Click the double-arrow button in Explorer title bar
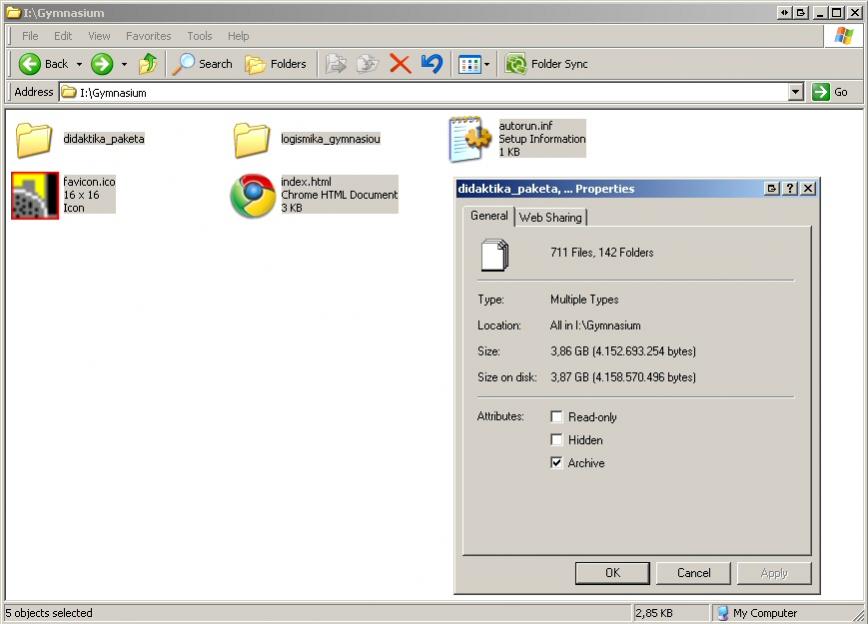 pyautogui.click(x=784, y=12)
